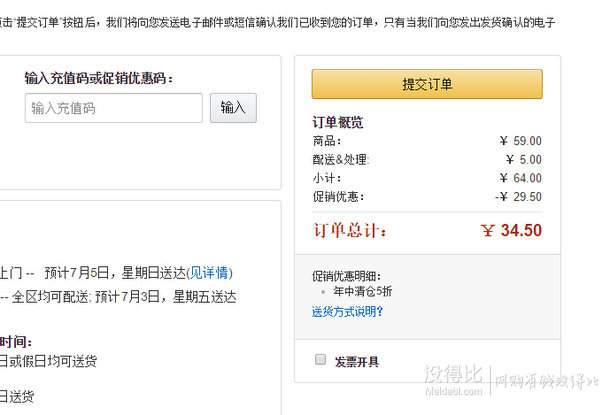Select the 预计7月3日 Friday delivery option
The width and height of the screenshot is (610, 415).
(118, 297)
